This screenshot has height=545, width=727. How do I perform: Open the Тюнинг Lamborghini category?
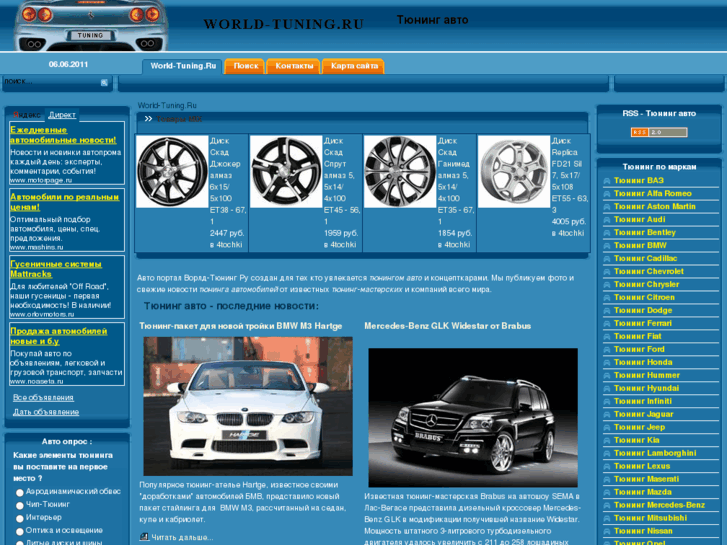pyautogui.click(x=655, y=453)
